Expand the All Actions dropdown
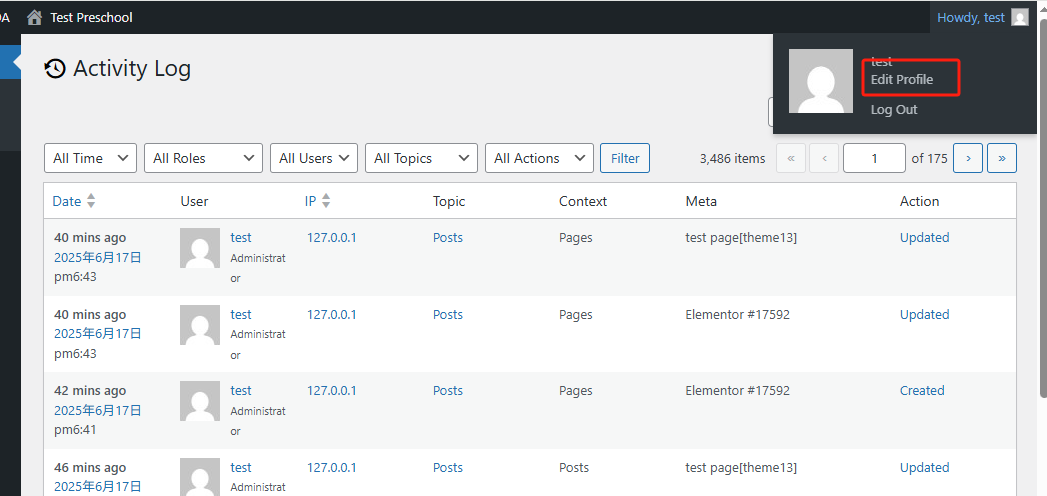This screenshot has height=496, width=1047. pos(538,158)
